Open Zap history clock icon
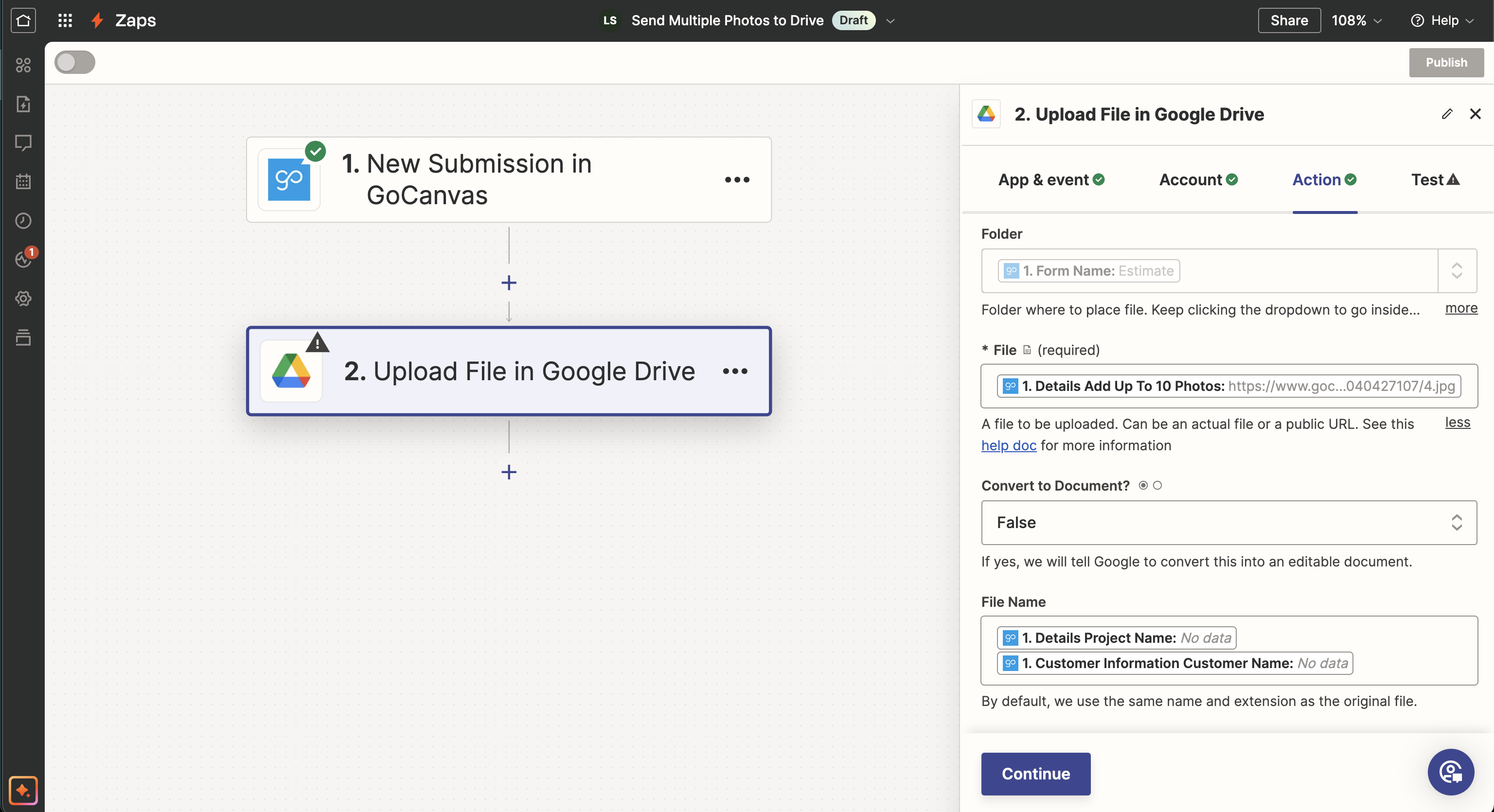The image size is (1494, 812). (x=23, y=220)
